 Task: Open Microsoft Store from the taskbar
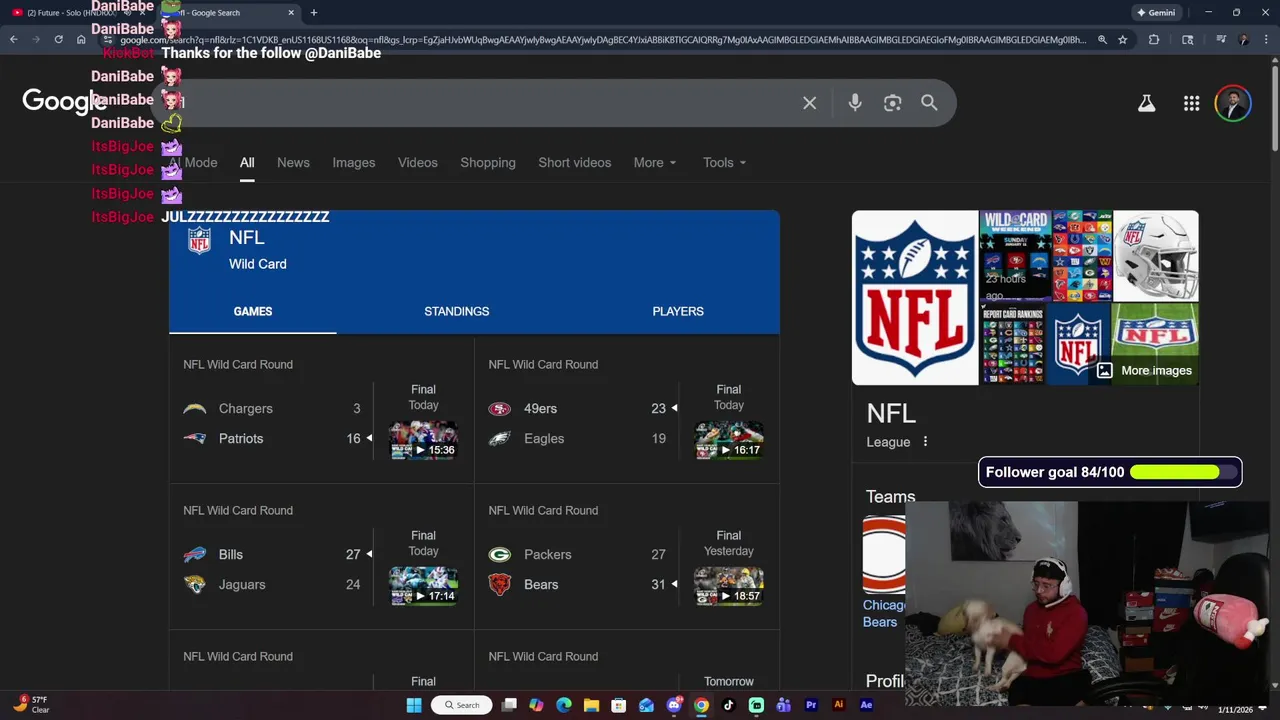pos(619,705)
